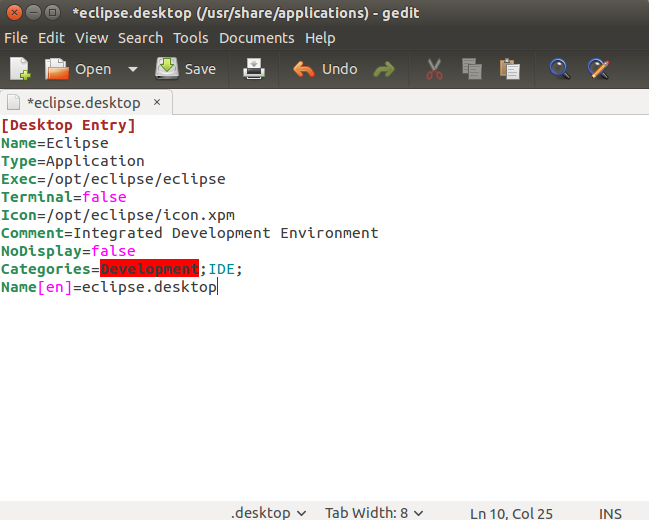This screenshot has width=651, height=520.
Task: Close the eclipse.desktop tab
Action: (157, 102)
